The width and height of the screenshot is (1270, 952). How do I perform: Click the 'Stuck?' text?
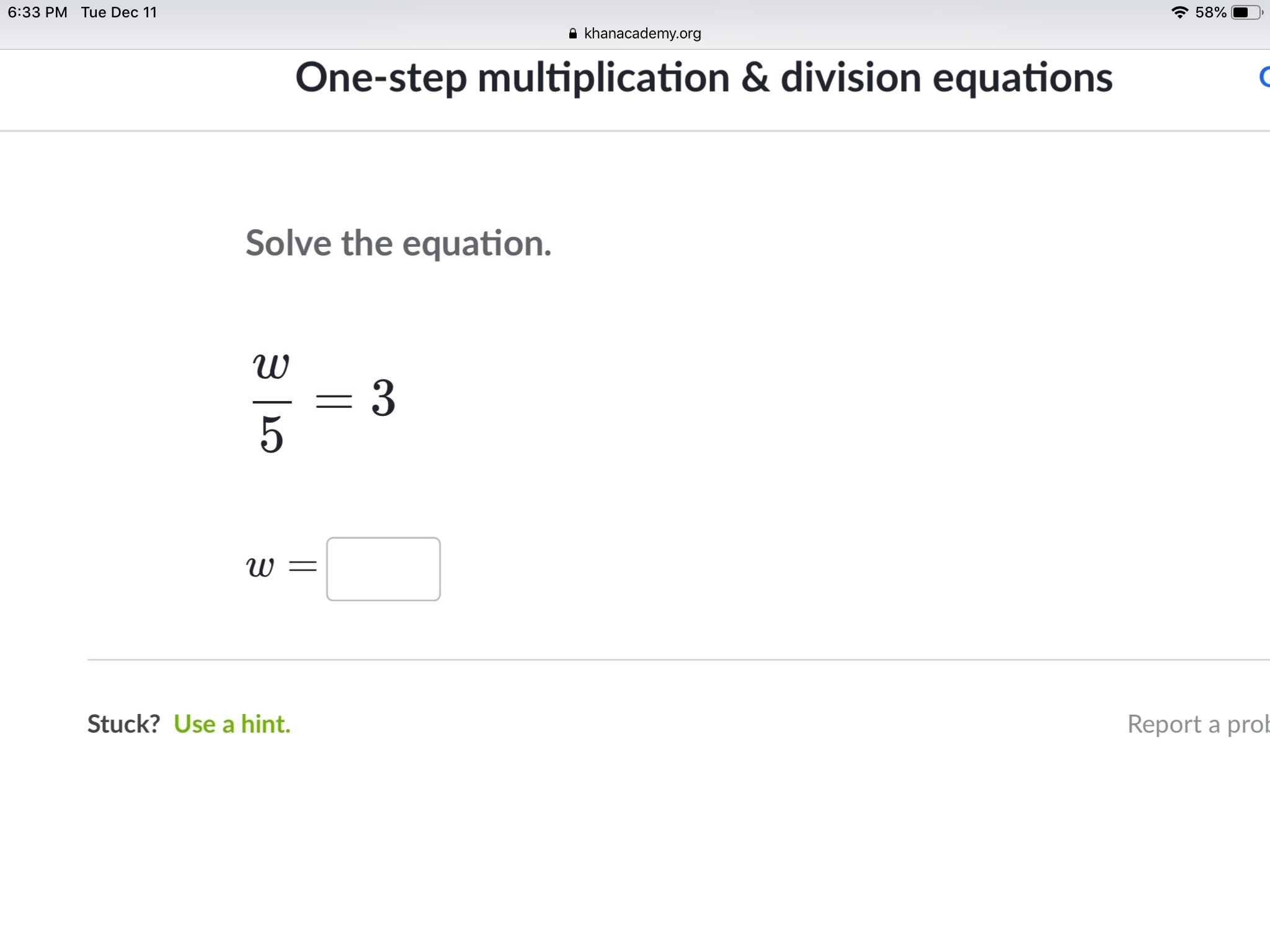(x=123, y=724)
